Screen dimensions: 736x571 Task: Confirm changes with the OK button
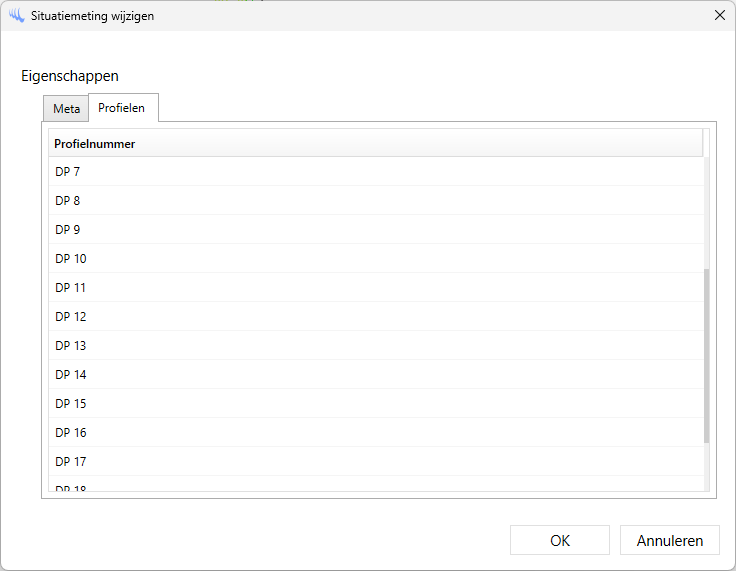(x=559, y=540)
